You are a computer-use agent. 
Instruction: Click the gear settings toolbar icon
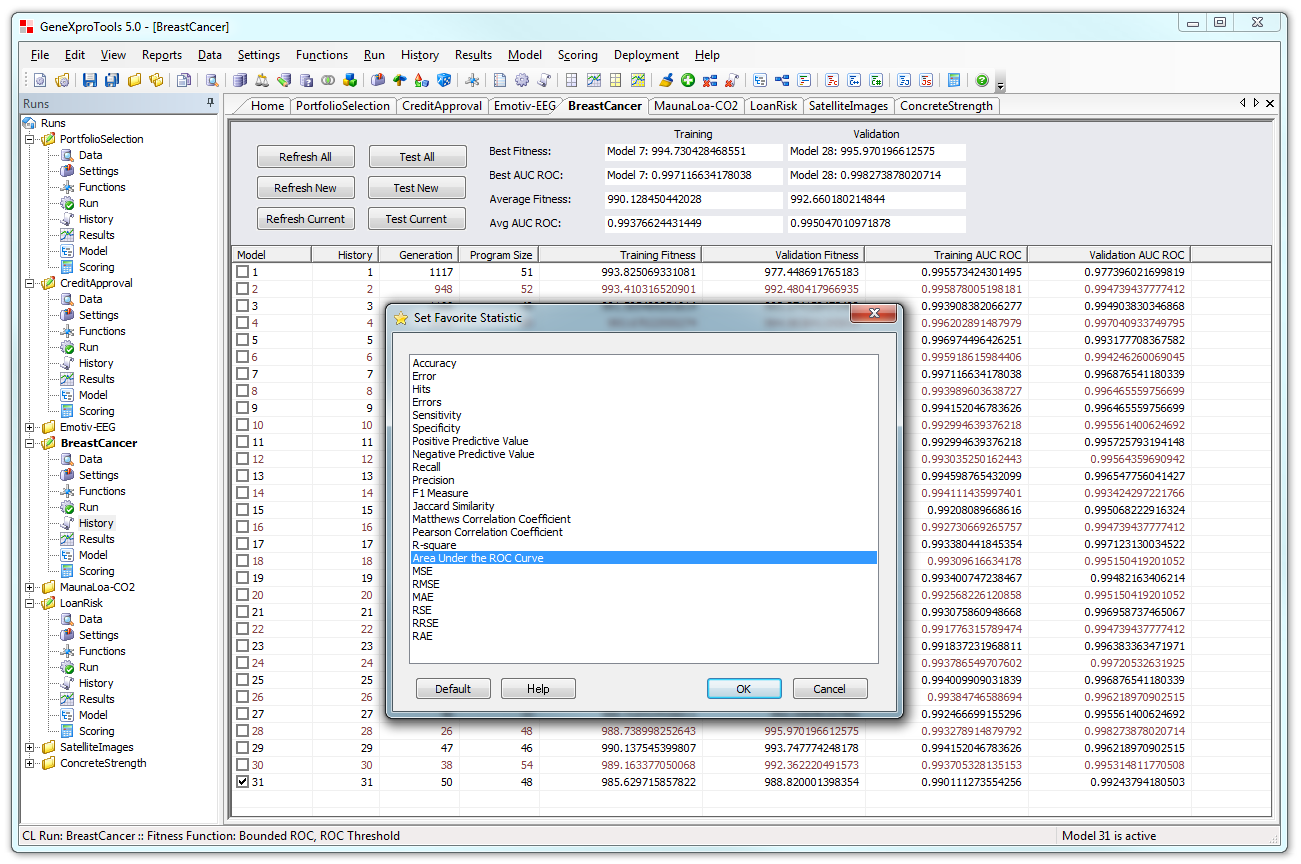(522, 80)
